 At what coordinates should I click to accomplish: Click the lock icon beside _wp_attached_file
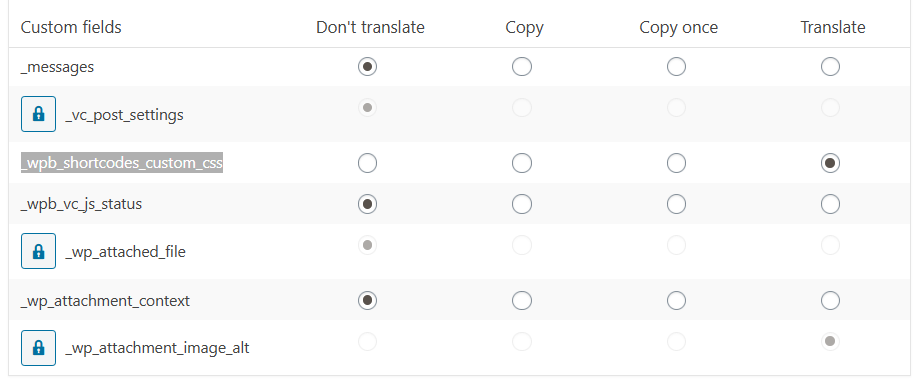39,251
